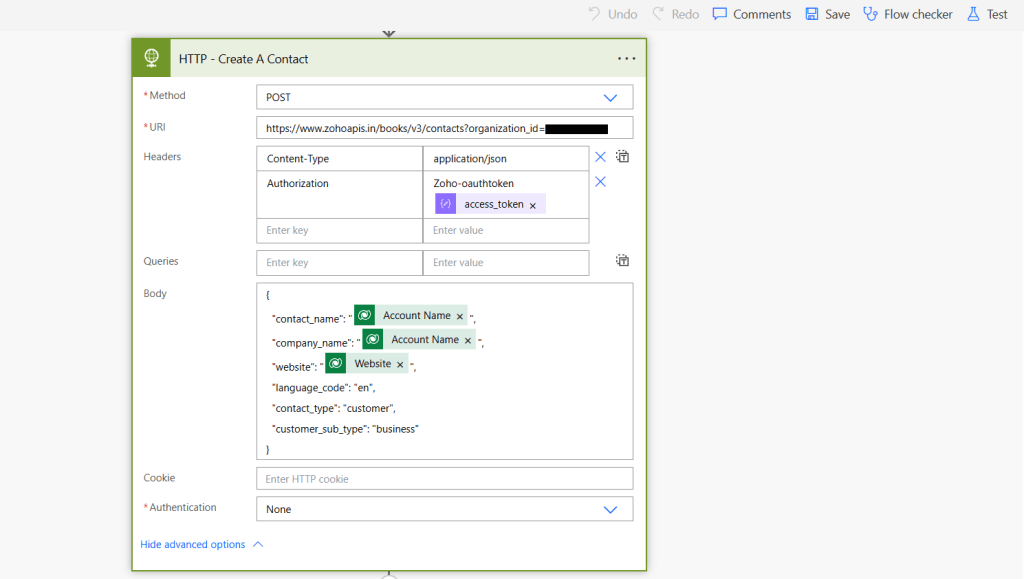1024x579 pixels.
Task: Remove the Website dynamic content token
Action: click(x=400, y=365)
